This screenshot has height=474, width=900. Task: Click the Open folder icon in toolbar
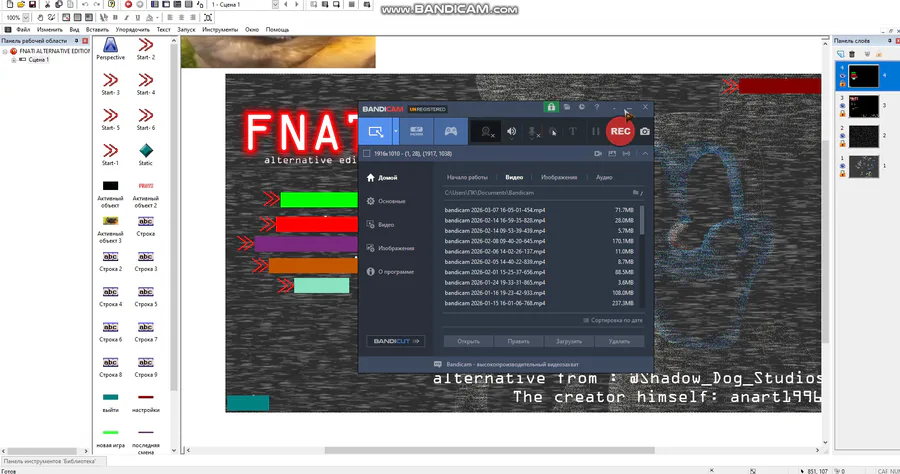coord(21,4)
